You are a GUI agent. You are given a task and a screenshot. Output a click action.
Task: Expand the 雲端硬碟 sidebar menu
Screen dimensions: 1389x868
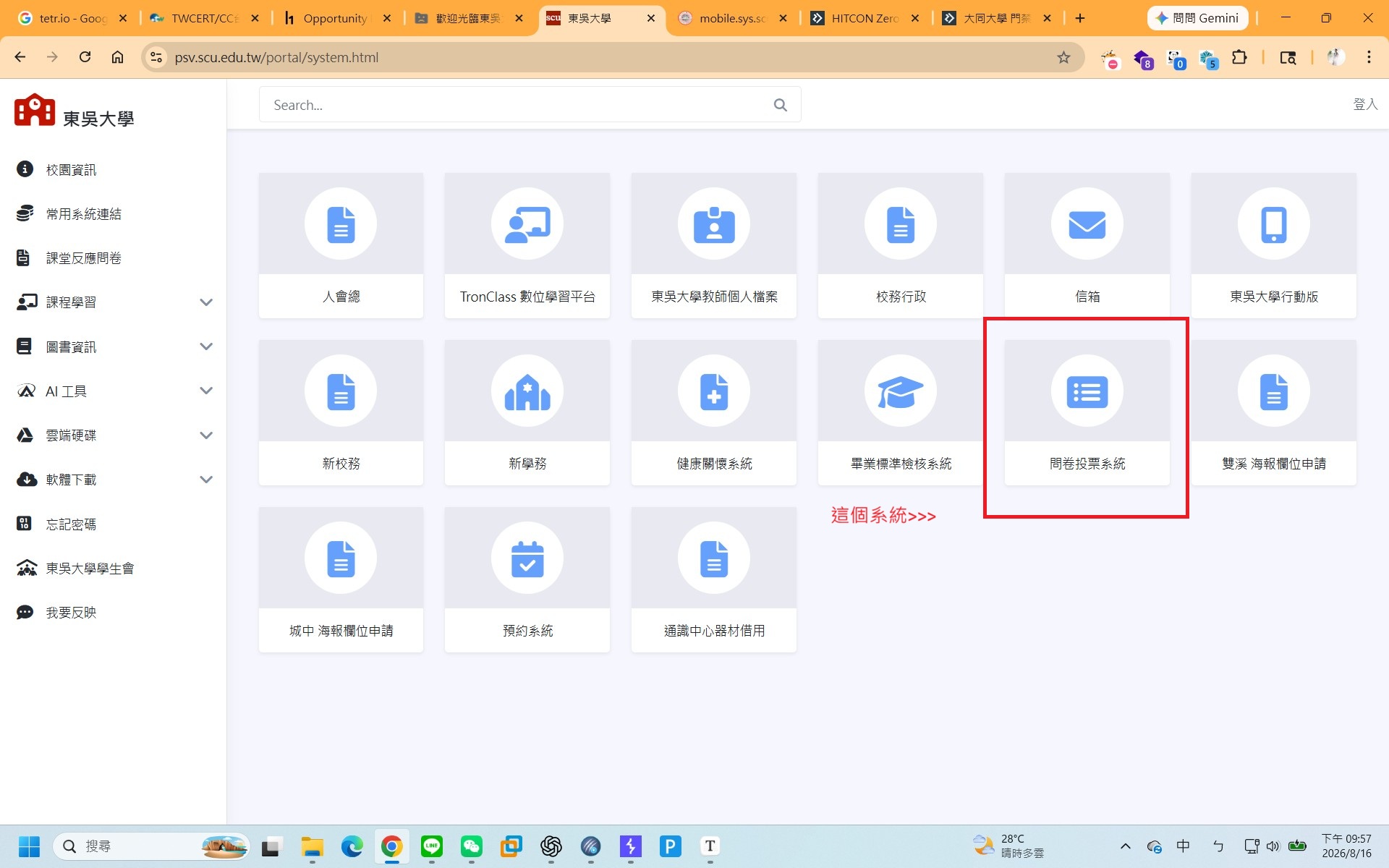point(206,435)
